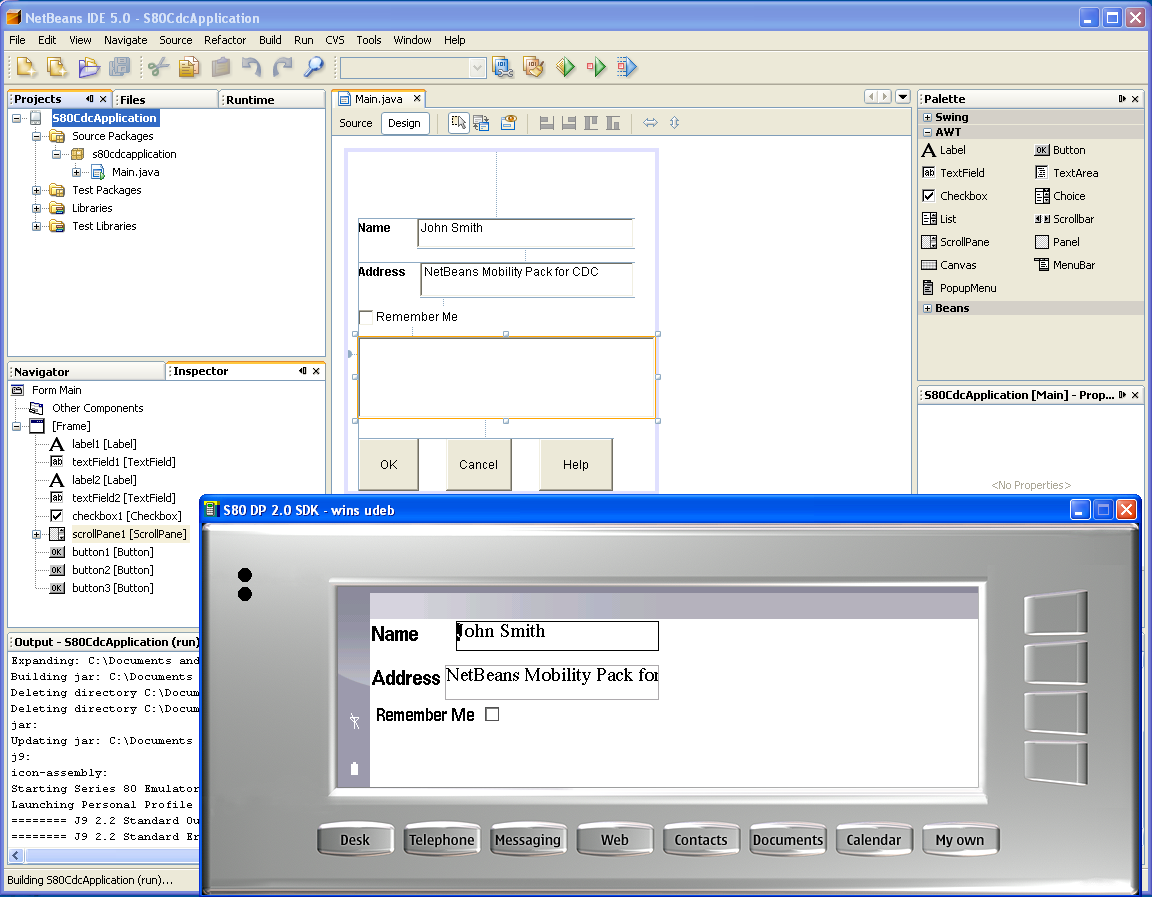
Task: Click the Paste toolbar icon
Action: [220, 68]
